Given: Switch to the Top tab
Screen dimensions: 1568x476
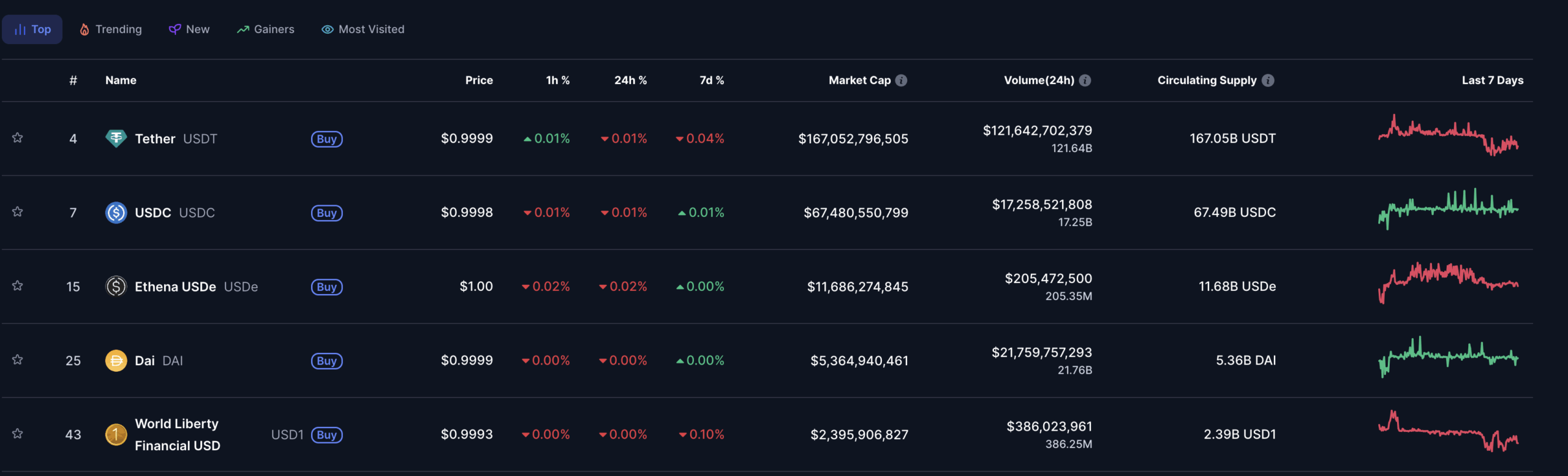Looking at the screenshot, I should (32, 29).
